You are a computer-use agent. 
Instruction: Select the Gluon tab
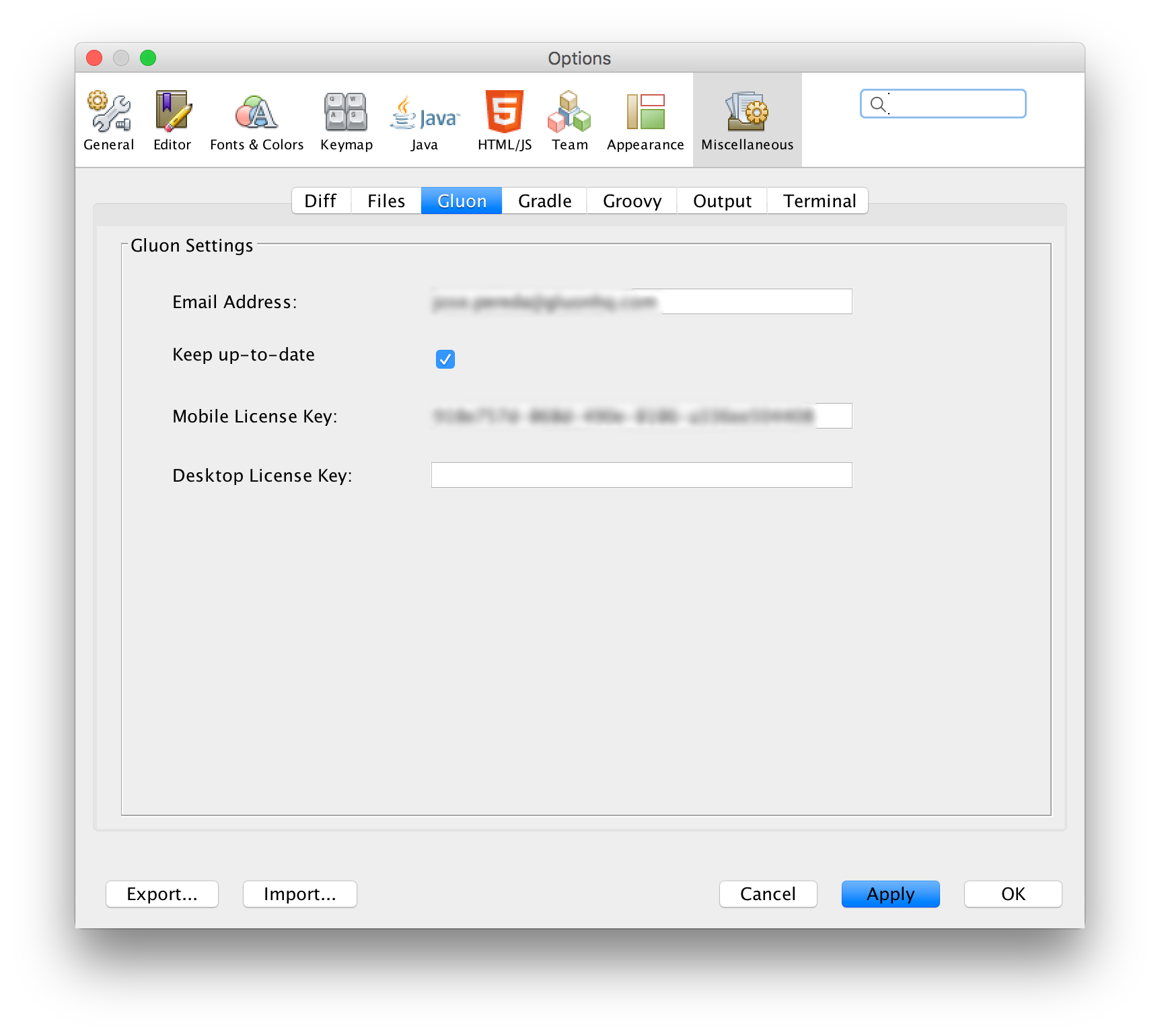coord(462,201)
